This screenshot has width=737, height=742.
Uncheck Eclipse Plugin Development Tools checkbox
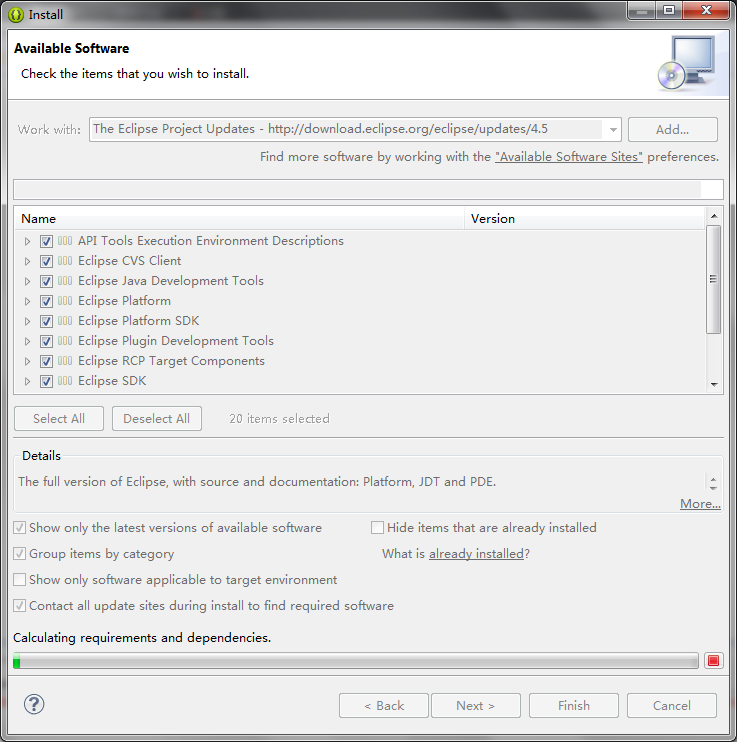click(x=46, y=341)
